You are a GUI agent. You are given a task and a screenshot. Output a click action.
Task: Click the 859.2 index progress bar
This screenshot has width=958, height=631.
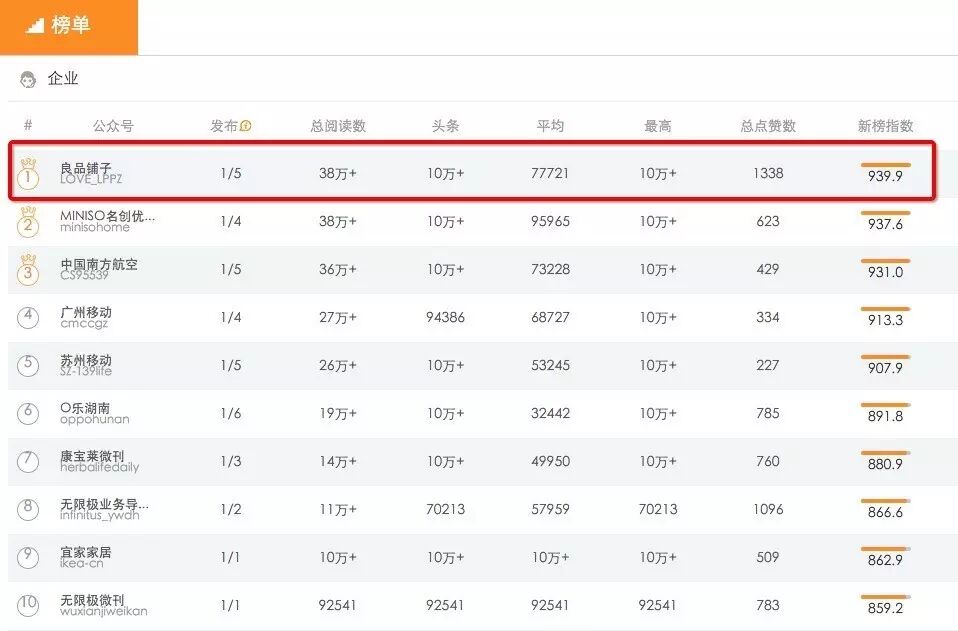tap(885, 596)
